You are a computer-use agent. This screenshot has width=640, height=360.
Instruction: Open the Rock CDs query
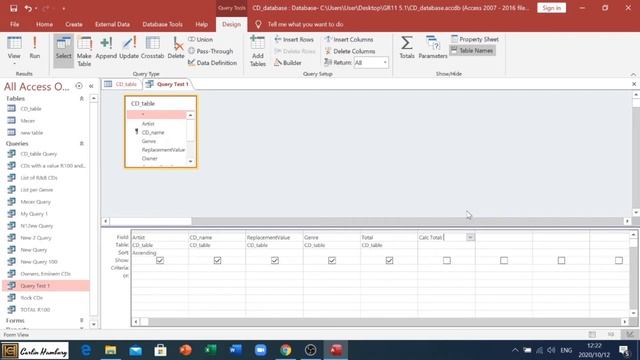31,298
